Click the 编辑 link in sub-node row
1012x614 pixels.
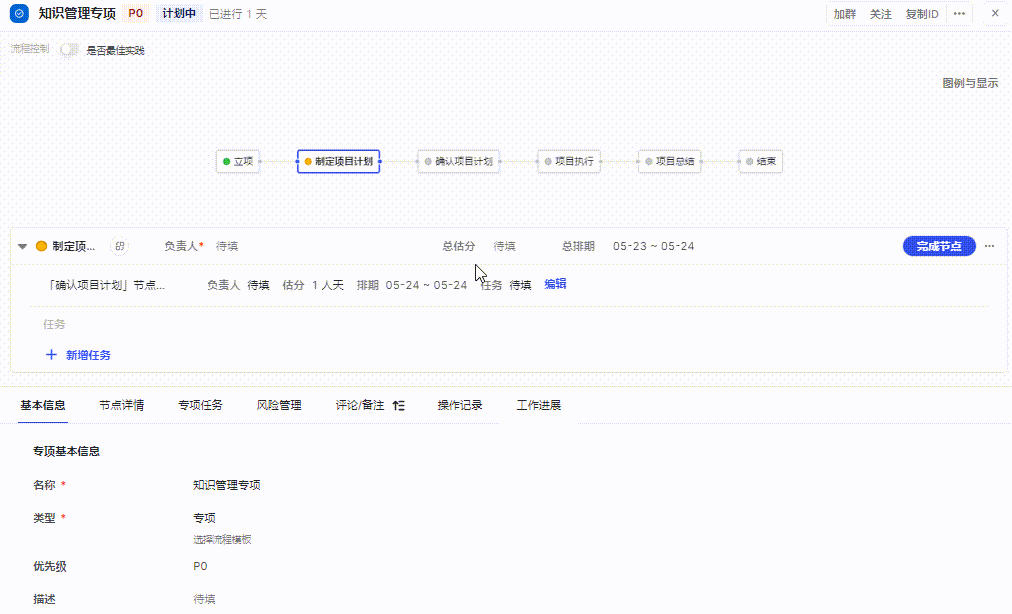(555, 284)
